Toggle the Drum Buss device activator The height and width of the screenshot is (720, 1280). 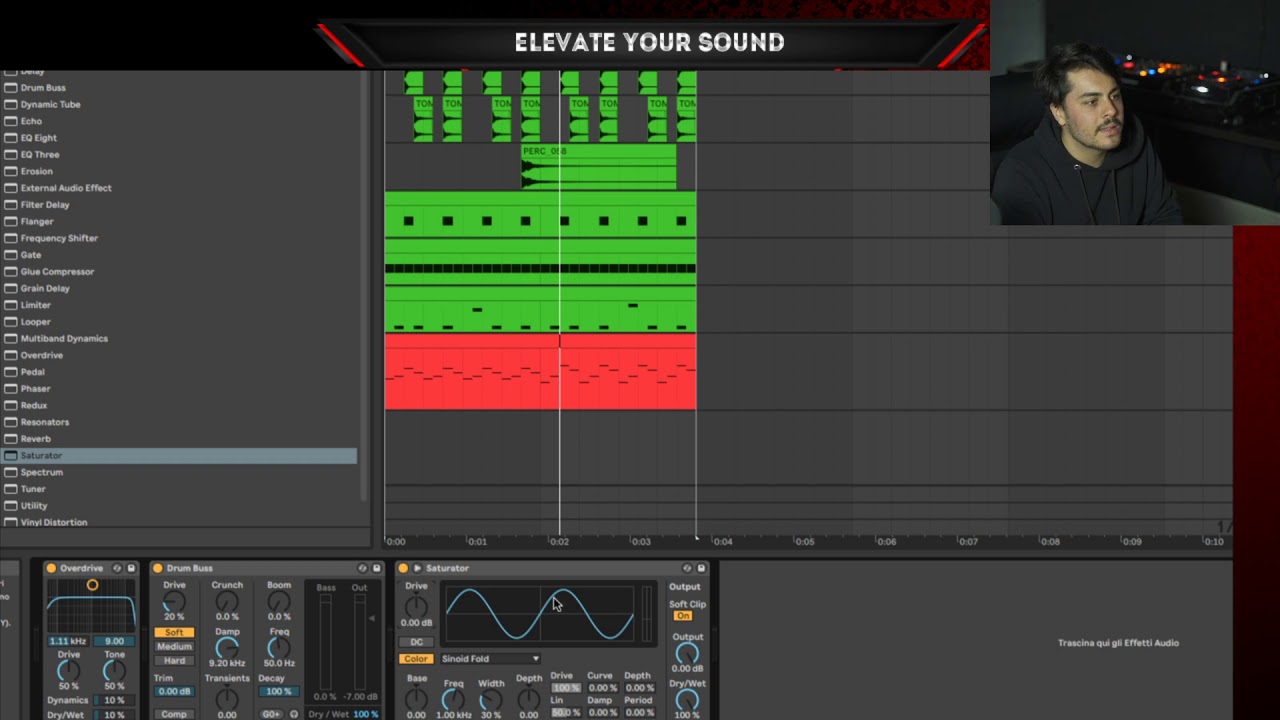157,568
